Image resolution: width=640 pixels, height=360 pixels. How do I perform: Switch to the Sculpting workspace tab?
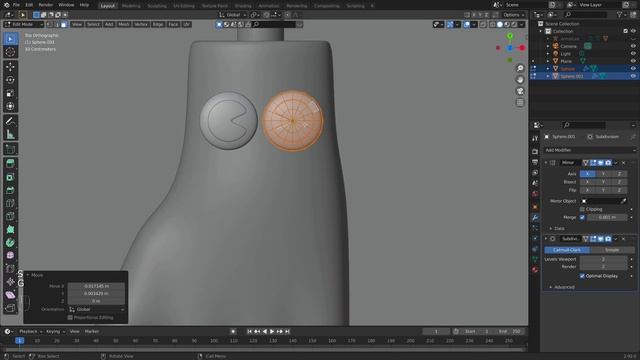157,6
